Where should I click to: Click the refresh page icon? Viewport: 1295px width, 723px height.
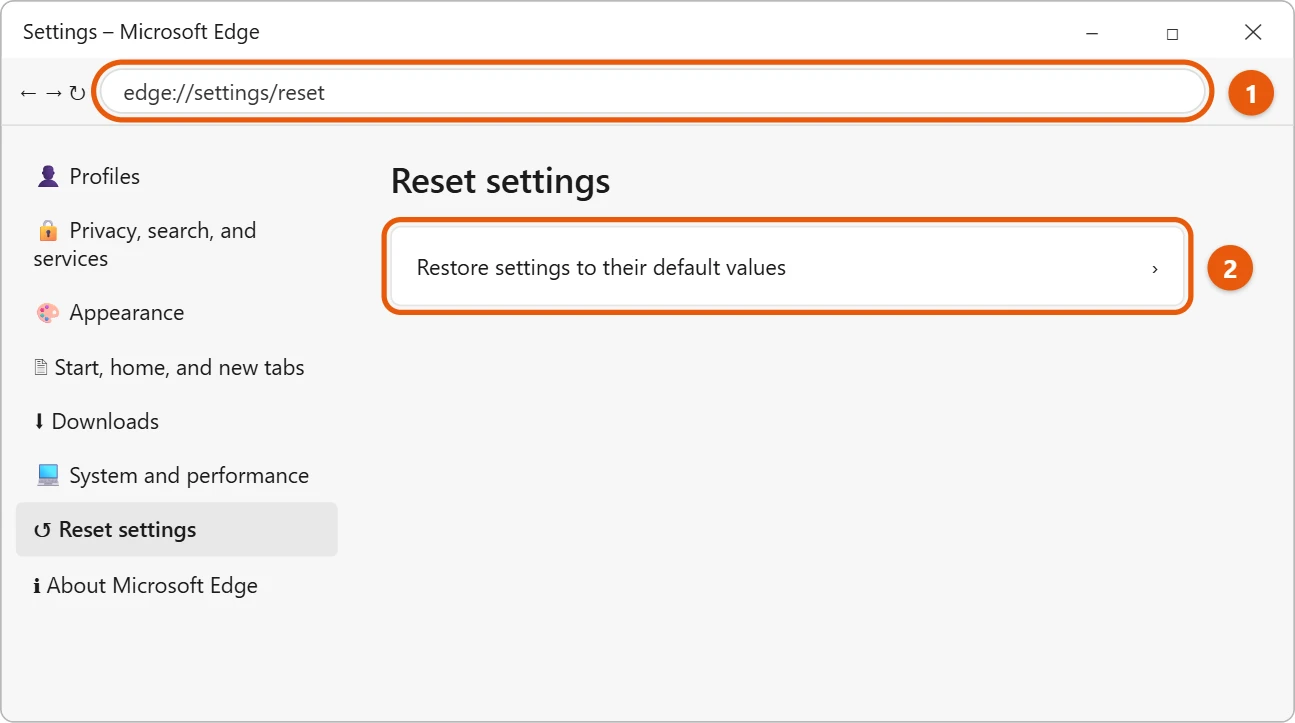[x=77, y=93]
